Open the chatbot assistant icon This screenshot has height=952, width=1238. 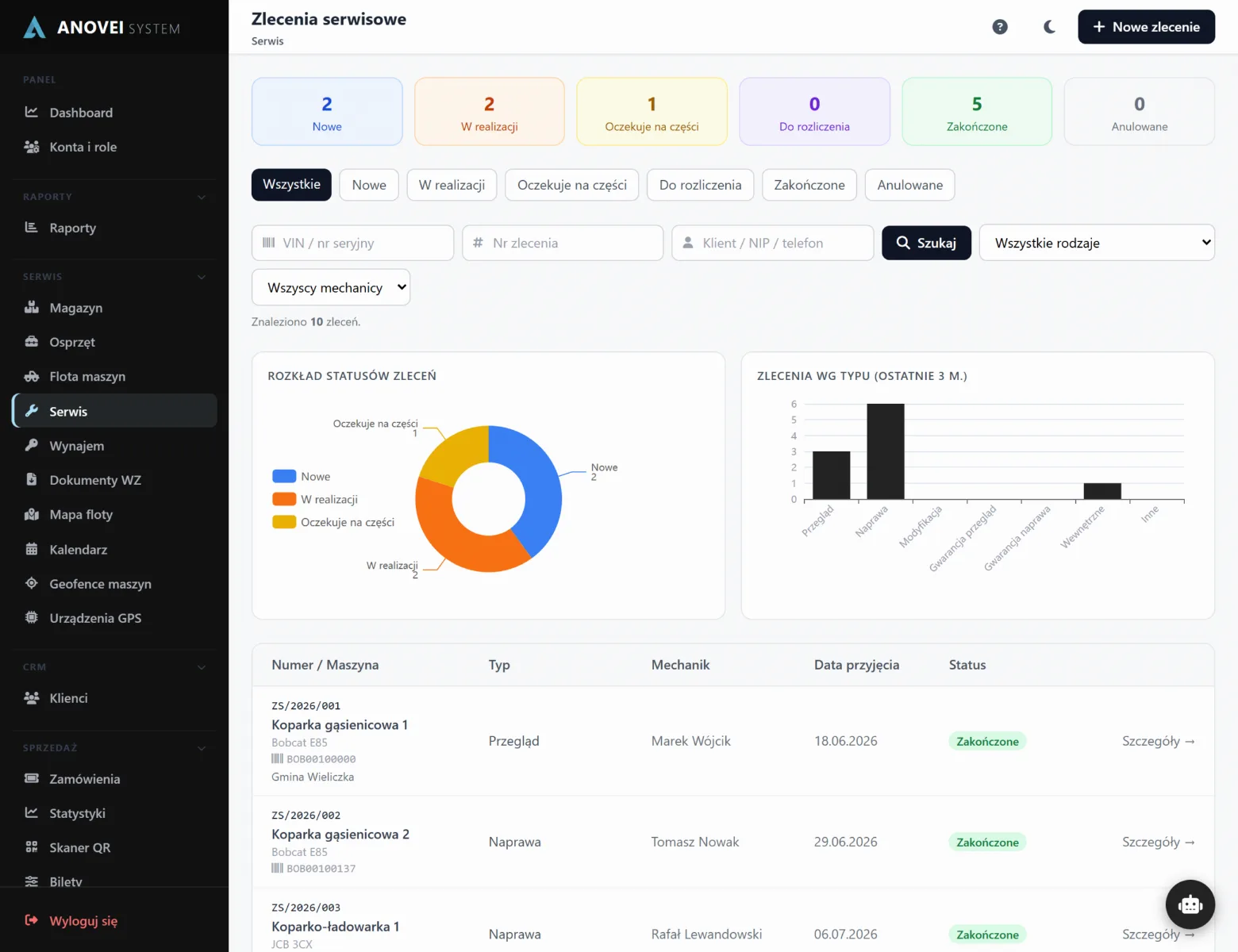tap(1190, 904)
